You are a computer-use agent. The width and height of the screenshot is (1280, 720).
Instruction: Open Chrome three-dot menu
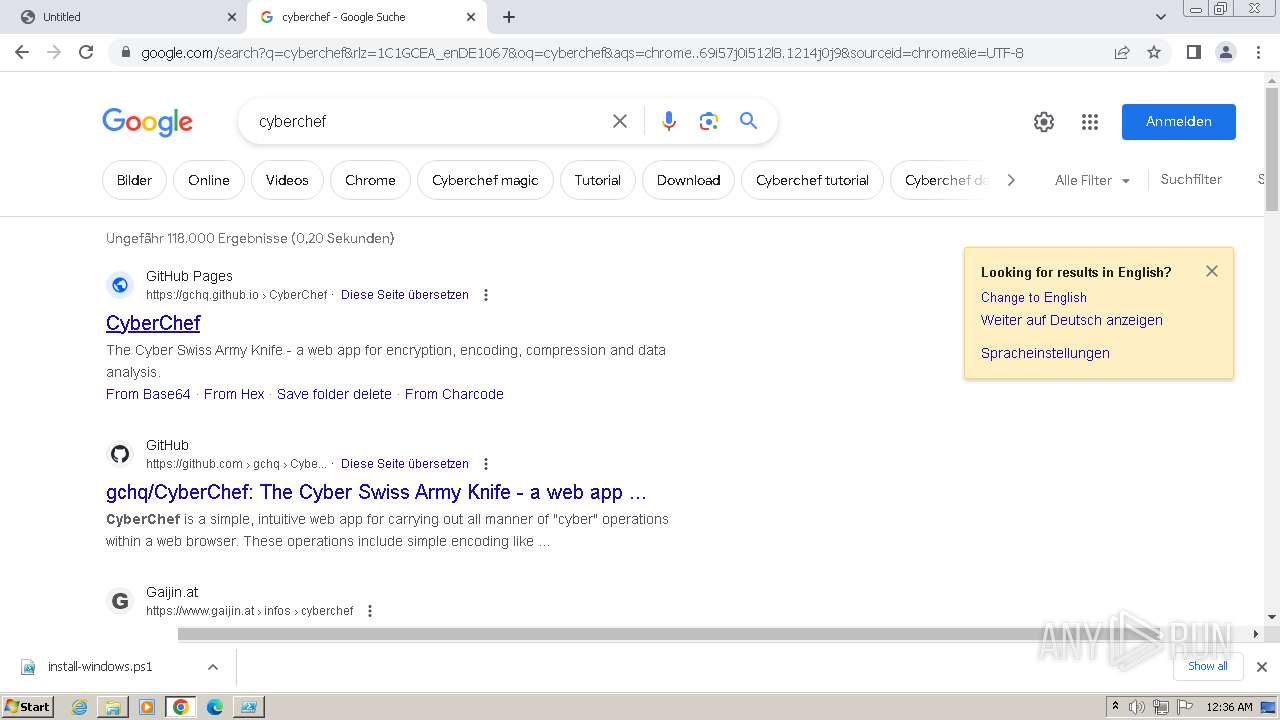tap(1258, 52)
